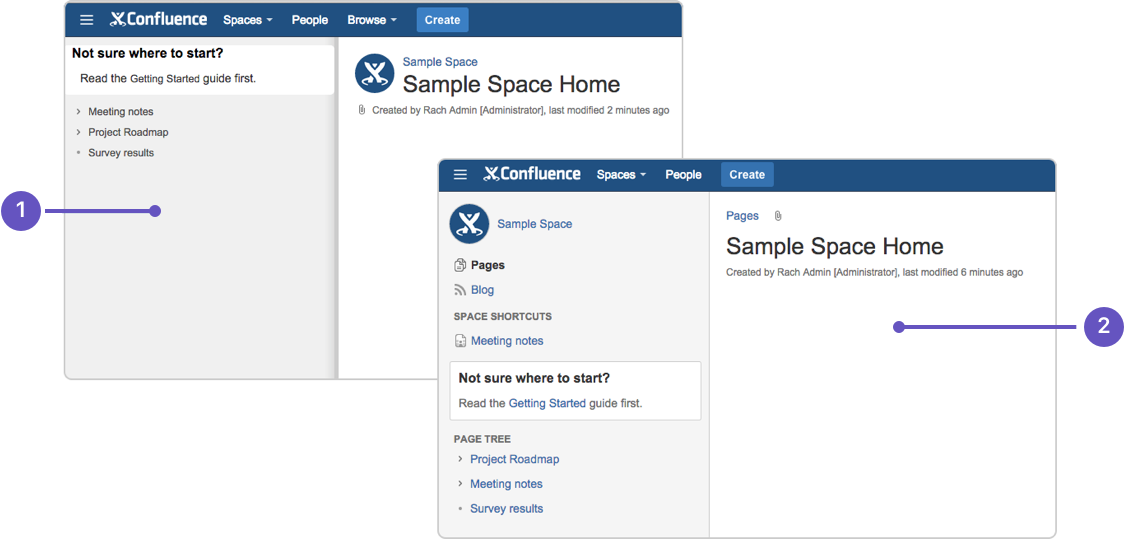Expand Meeting notes in the back window tree
The image size is (1134, 539).
click(x=78, y=112)
